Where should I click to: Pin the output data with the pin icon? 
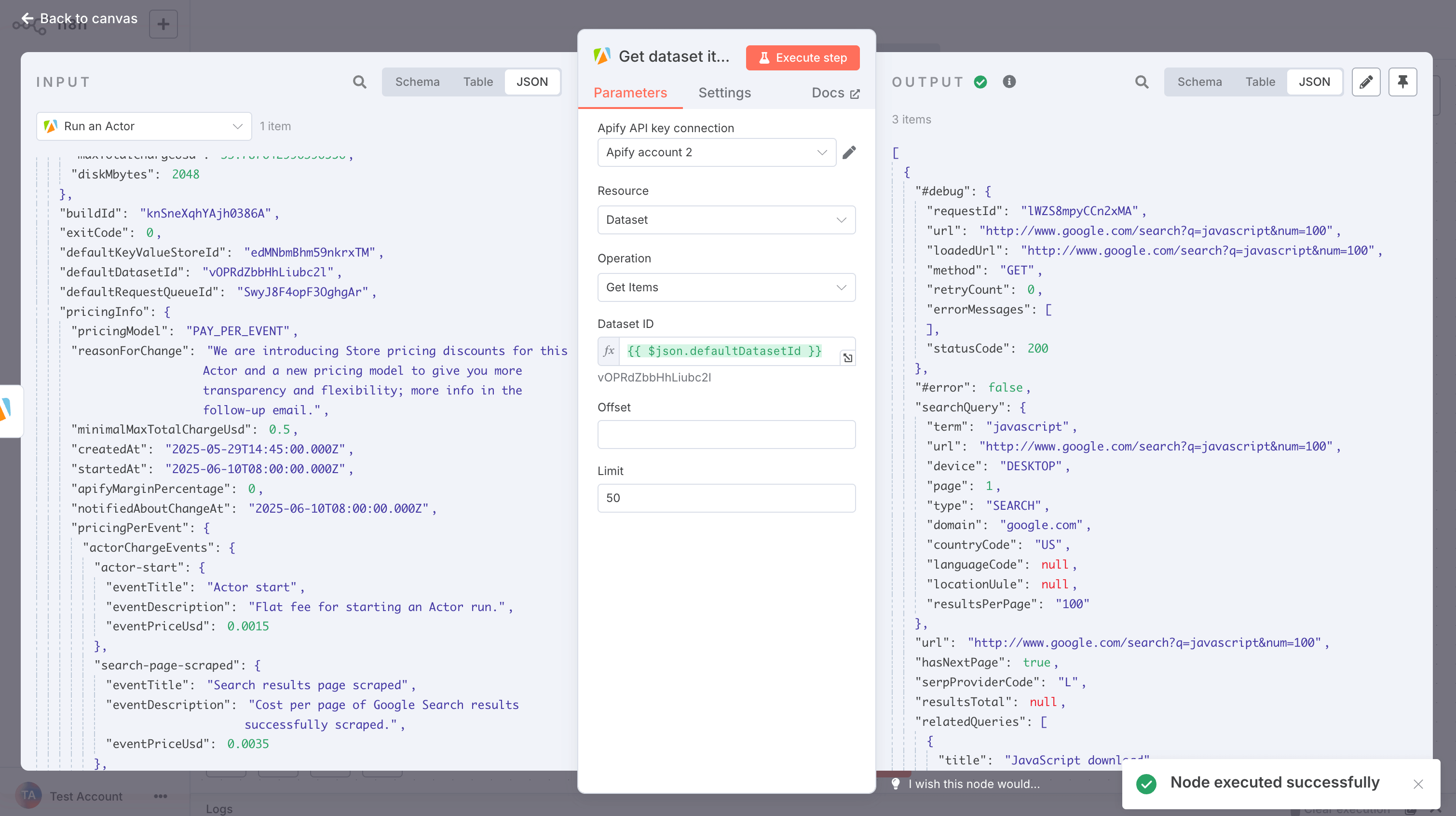coord(1402,82)
